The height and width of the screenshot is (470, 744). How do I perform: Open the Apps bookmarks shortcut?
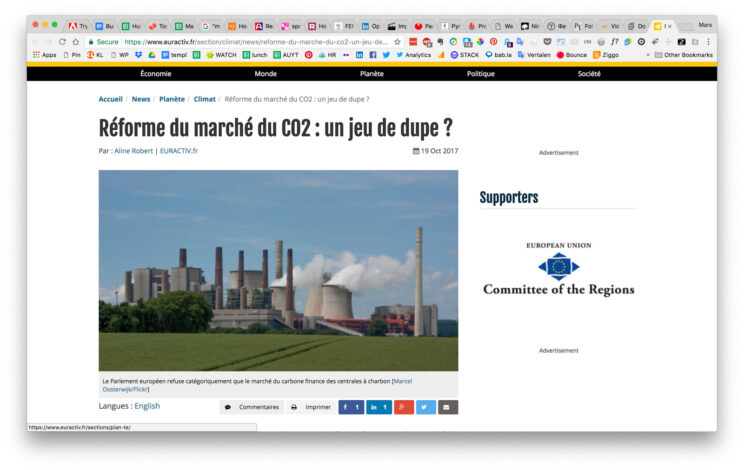[44, 55]
